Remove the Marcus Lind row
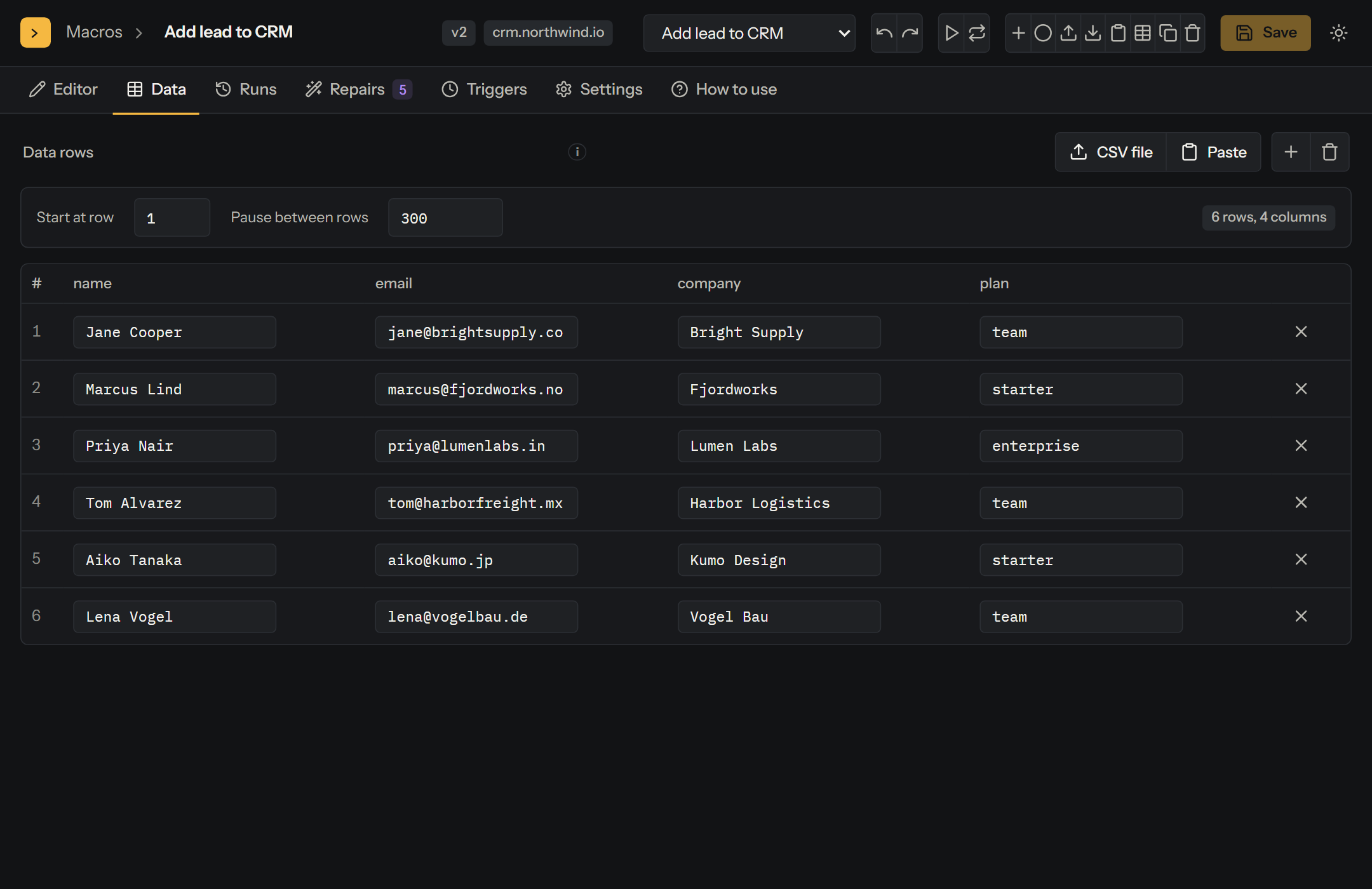 coord(1301,389)
